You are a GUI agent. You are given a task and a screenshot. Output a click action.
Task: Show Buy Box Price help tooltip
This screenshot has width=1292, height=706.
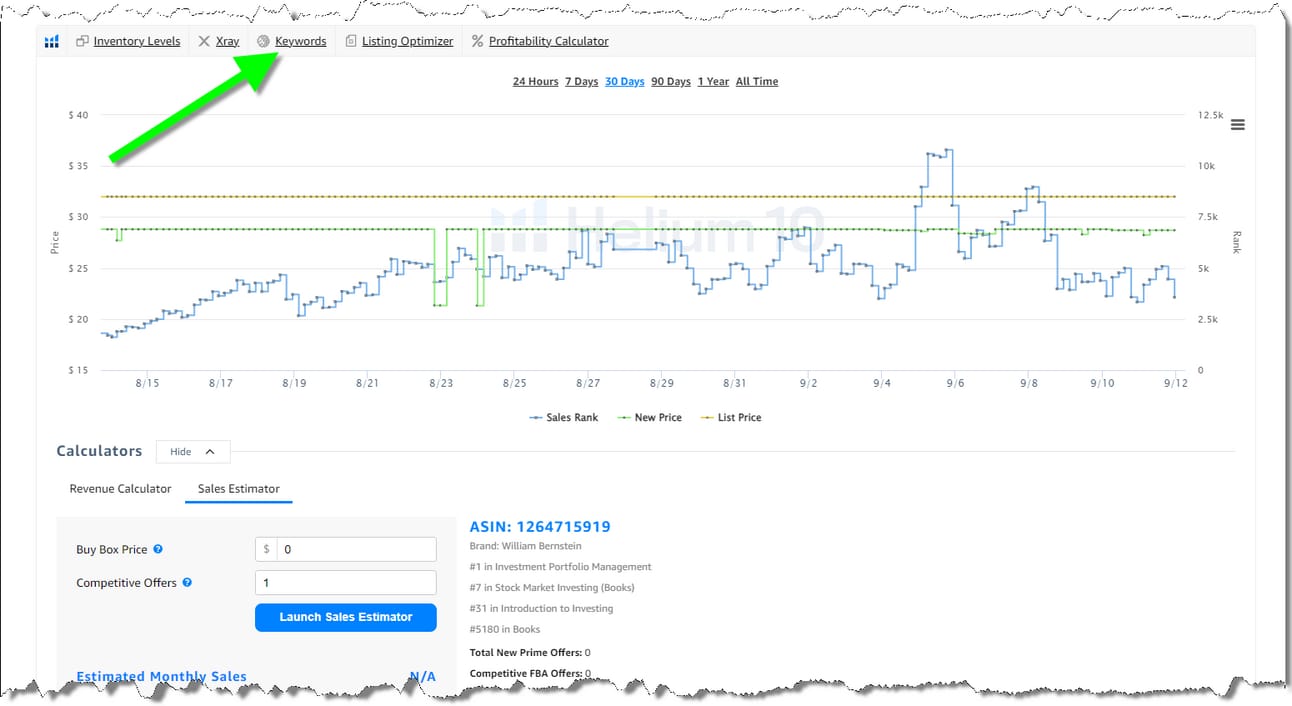(158, 549)
